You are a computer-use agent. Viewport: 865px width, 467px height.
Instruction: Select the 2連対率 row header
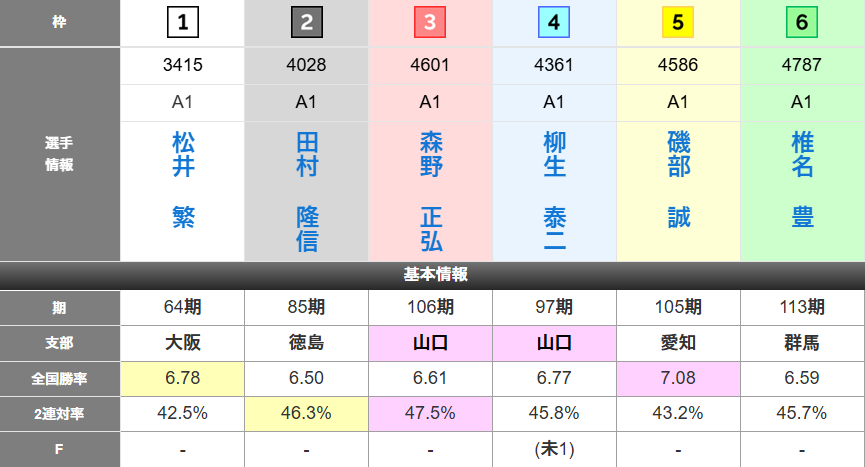pyautogui.click(x=60, y=413)
